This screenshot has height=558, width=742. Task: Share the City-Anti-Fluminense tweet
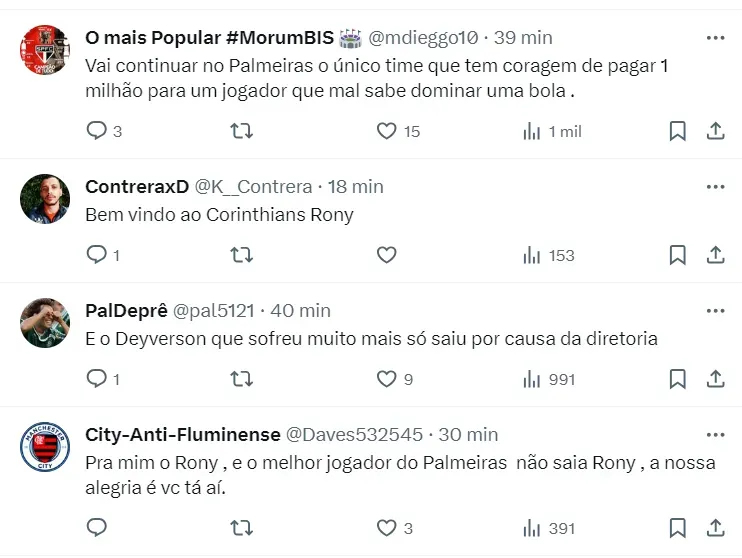point(715,527)
